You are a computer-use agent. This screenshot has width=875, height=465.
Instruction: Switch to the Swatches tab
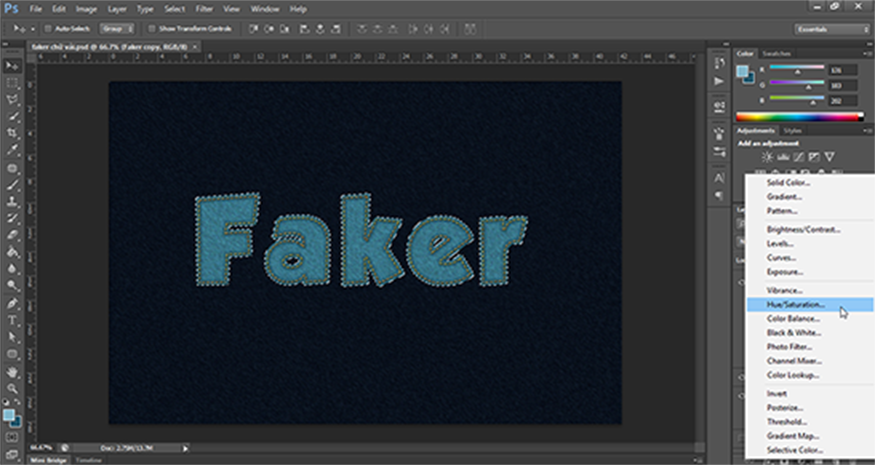coord(776,53)
